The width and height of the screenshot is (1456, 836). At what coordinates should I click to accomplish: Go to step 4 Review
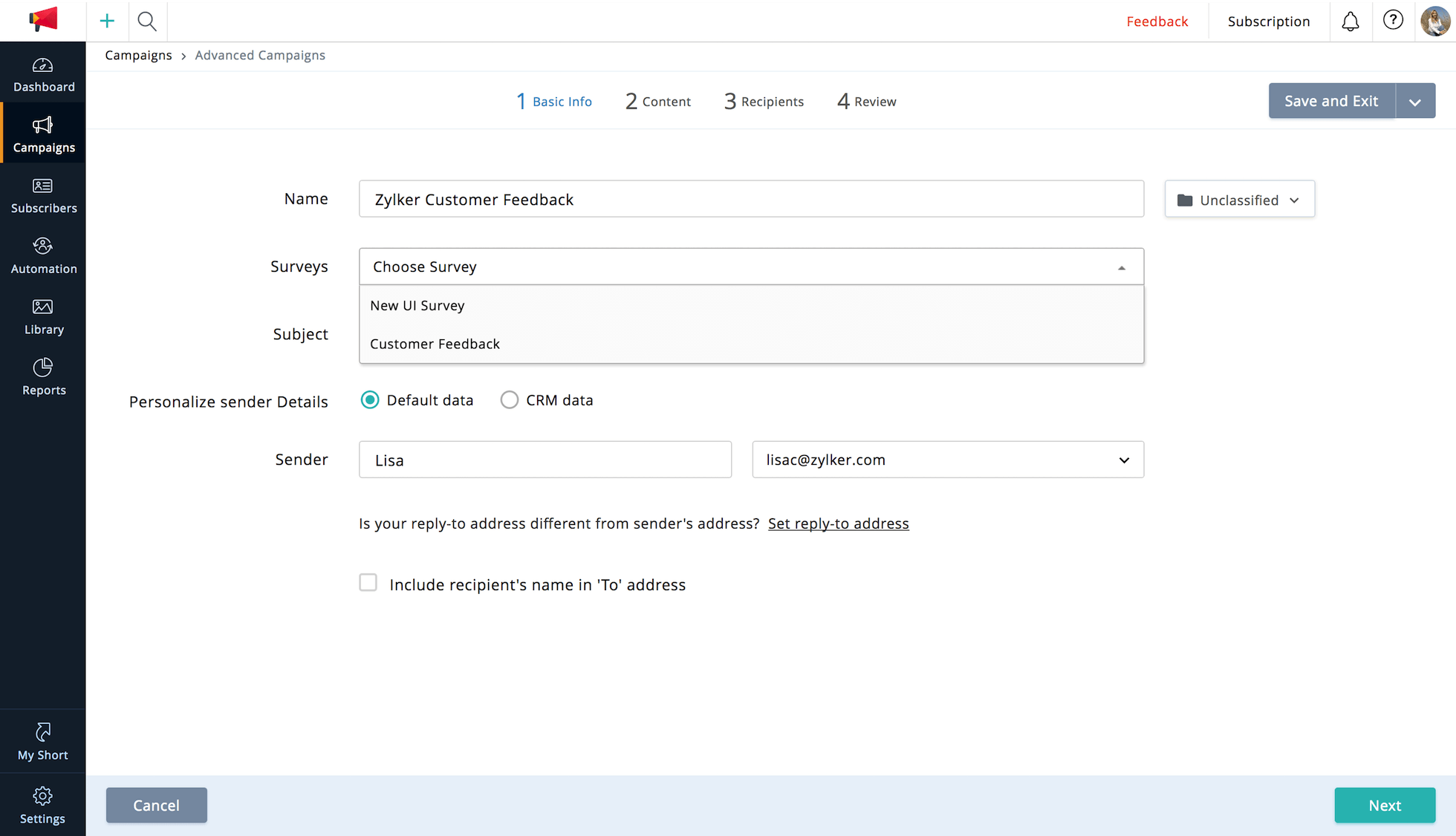(866, 101)
